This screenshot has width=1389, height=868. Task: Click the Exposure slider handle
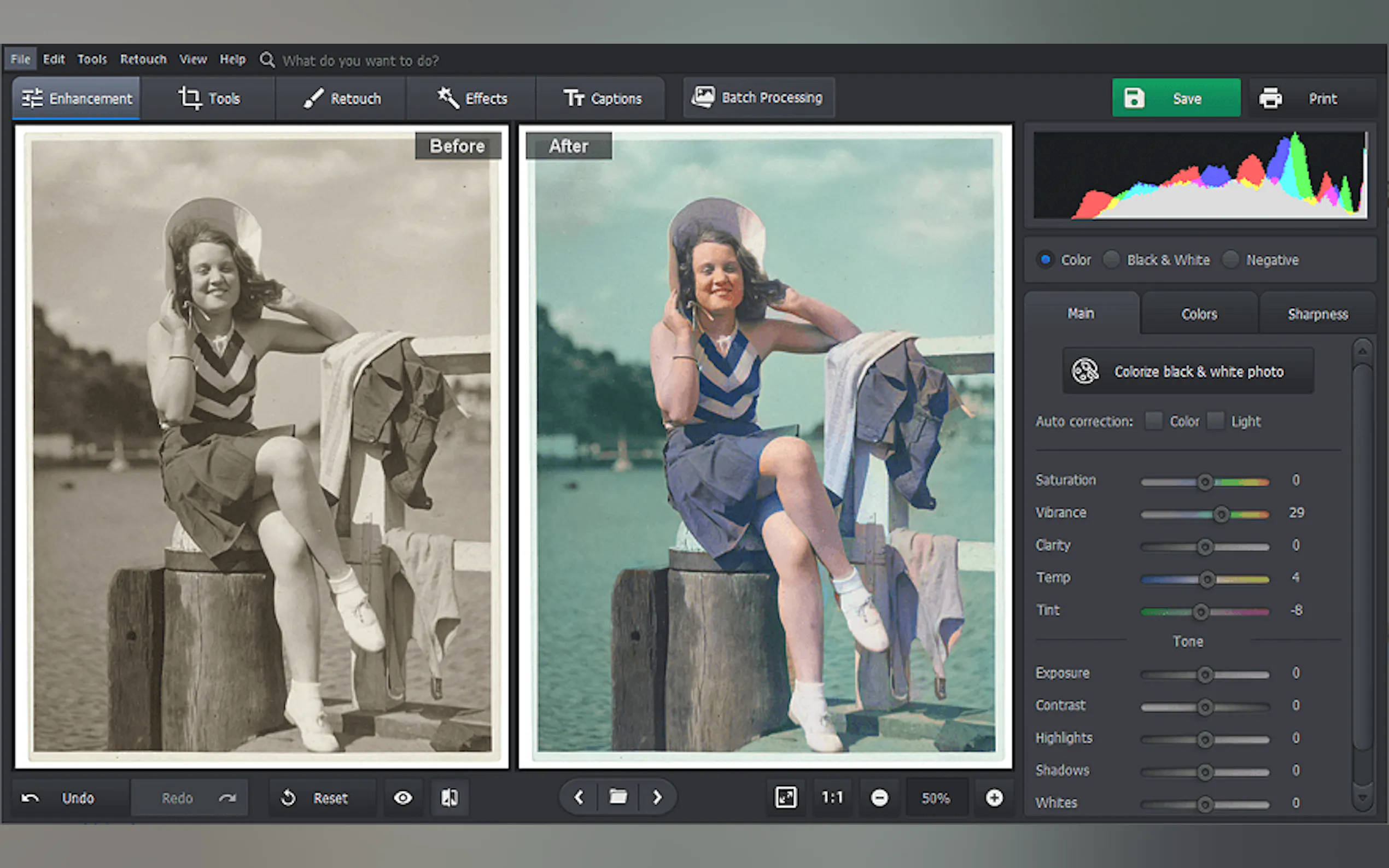click(1205, 675)
